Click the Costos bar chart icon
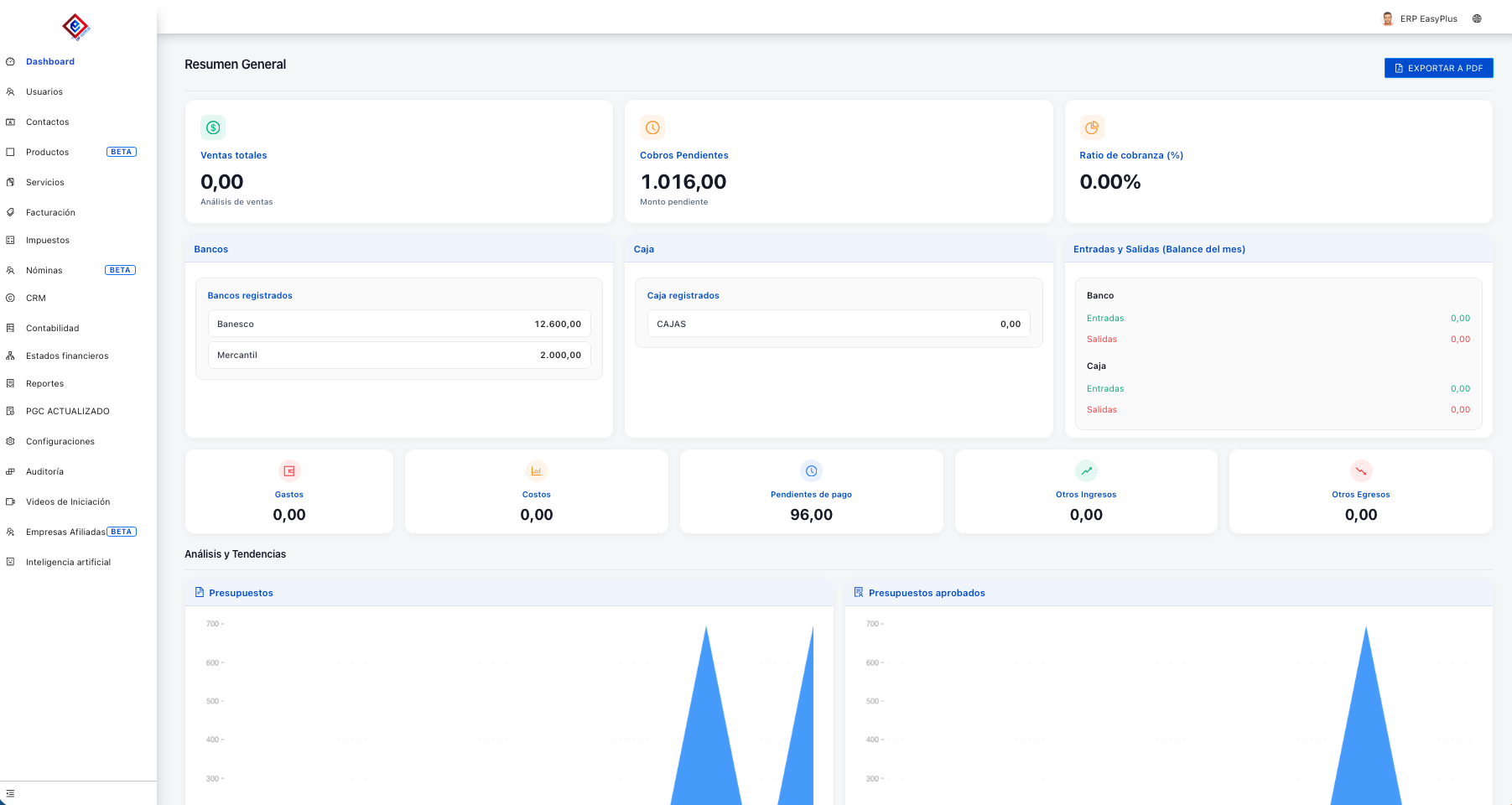The image size is (1512, 805). pos(537,471)
